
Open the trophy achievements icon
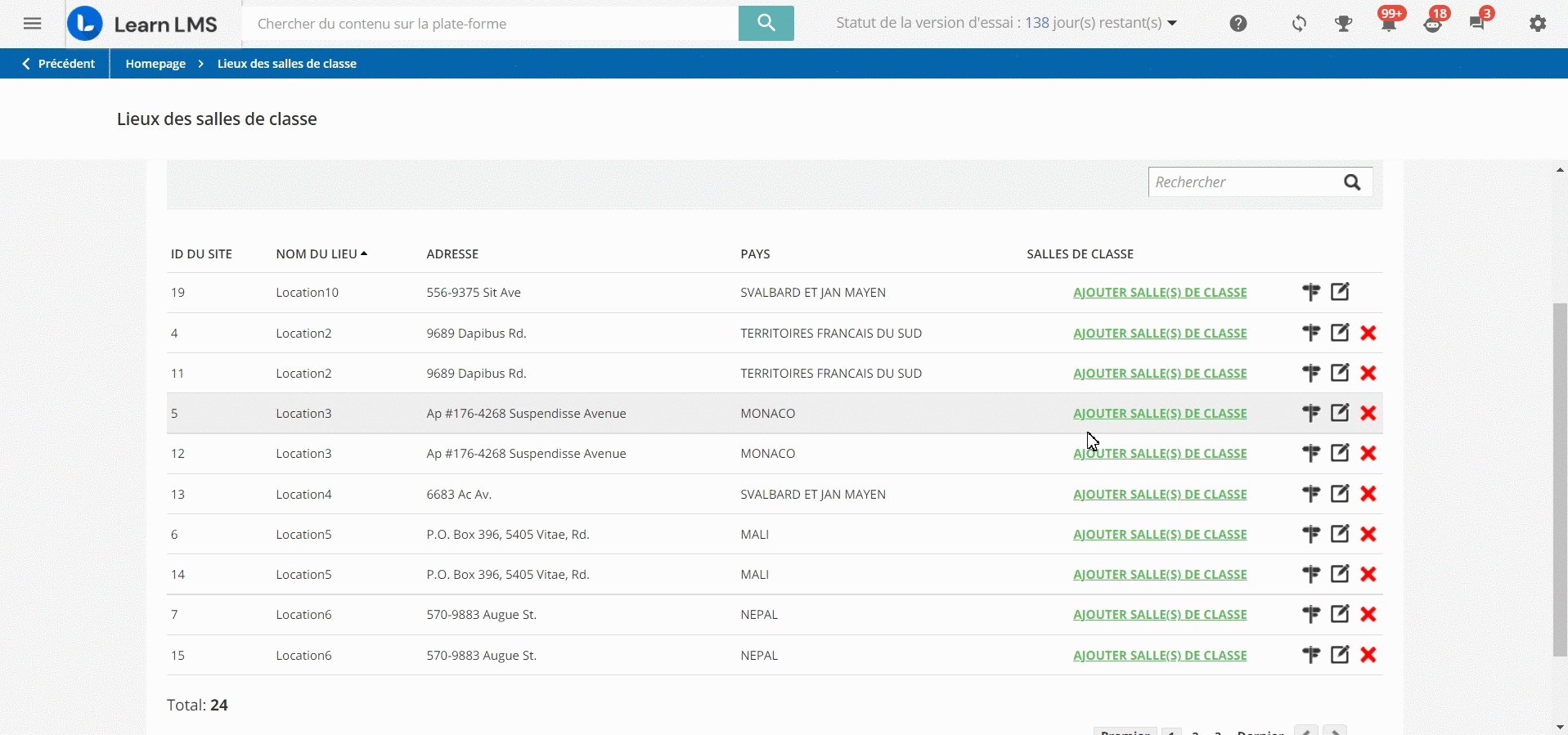[1343, 24]
